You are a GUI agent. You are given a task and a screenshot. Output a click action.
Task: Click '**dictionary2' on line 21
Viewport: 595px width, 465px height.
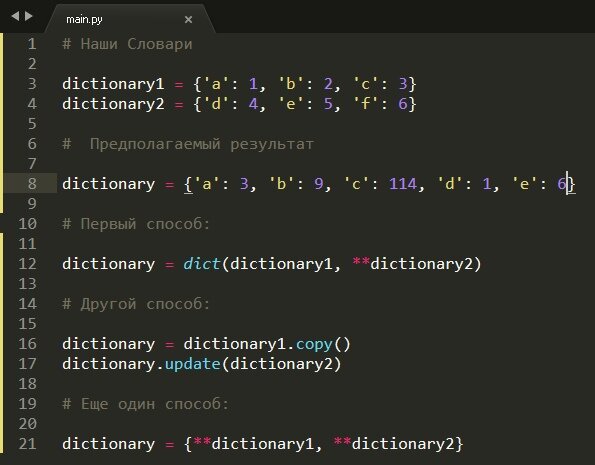[394, 444]
